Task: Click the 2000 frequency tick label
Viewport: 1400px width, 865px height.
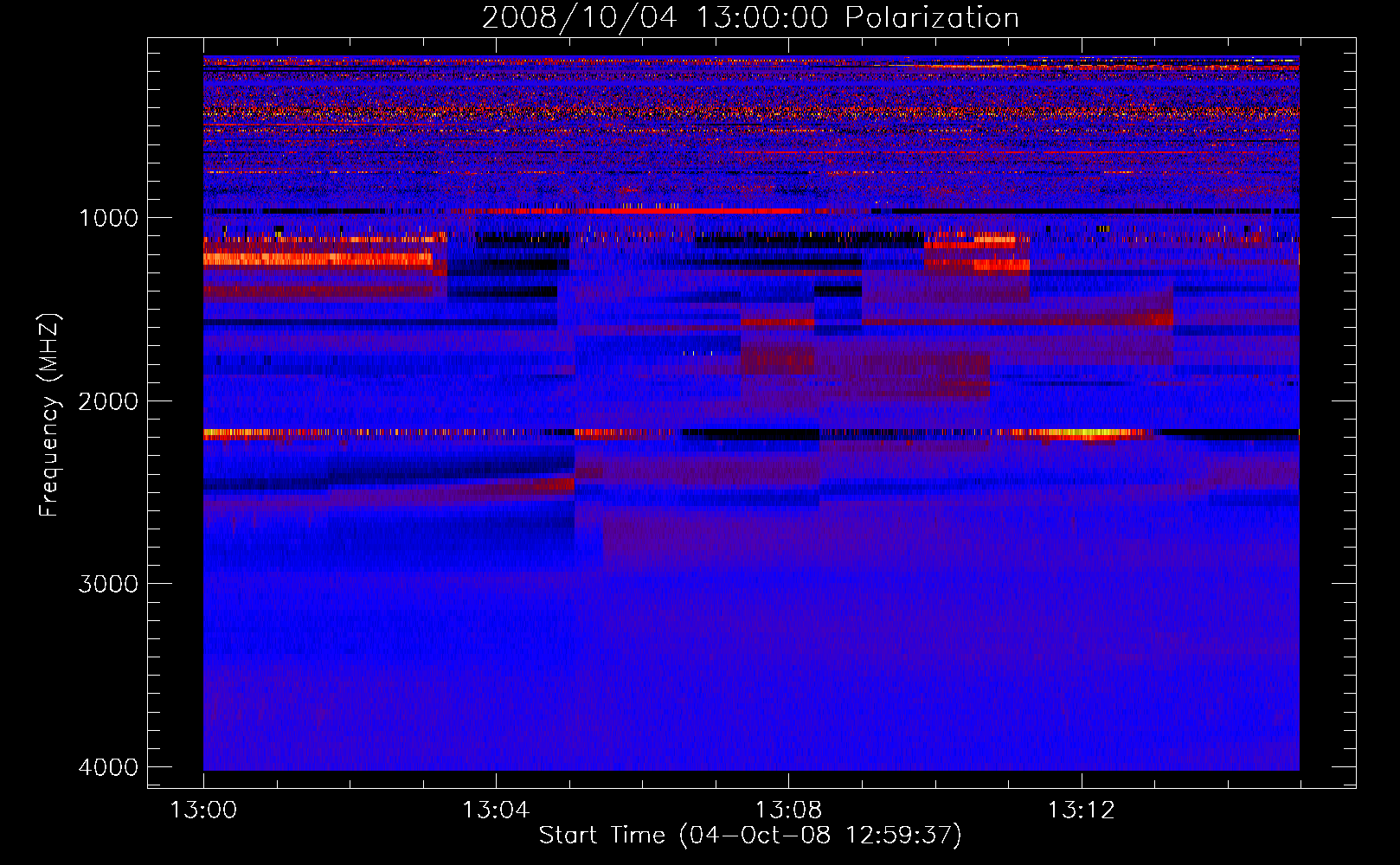Action: click(108, 401)
